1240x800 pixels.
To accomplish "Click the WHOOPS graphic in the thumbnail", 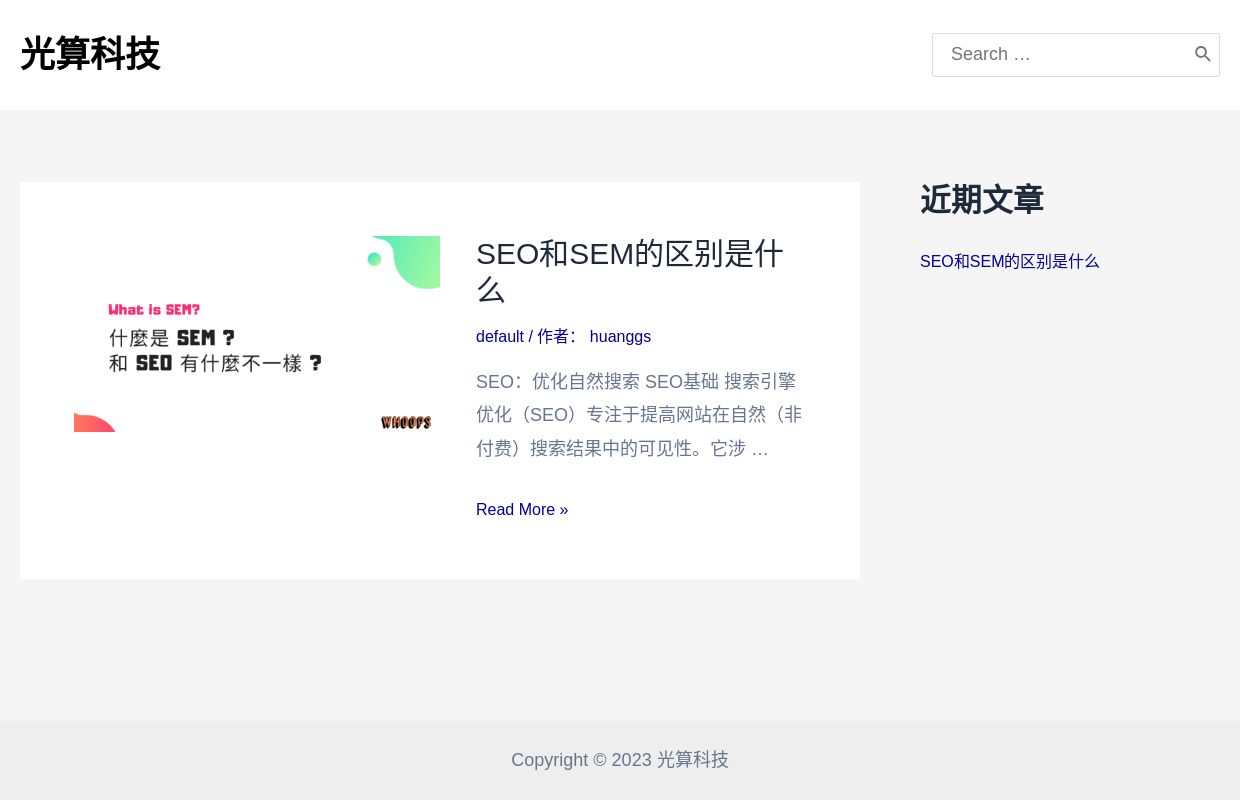I will tap(406, 422).
